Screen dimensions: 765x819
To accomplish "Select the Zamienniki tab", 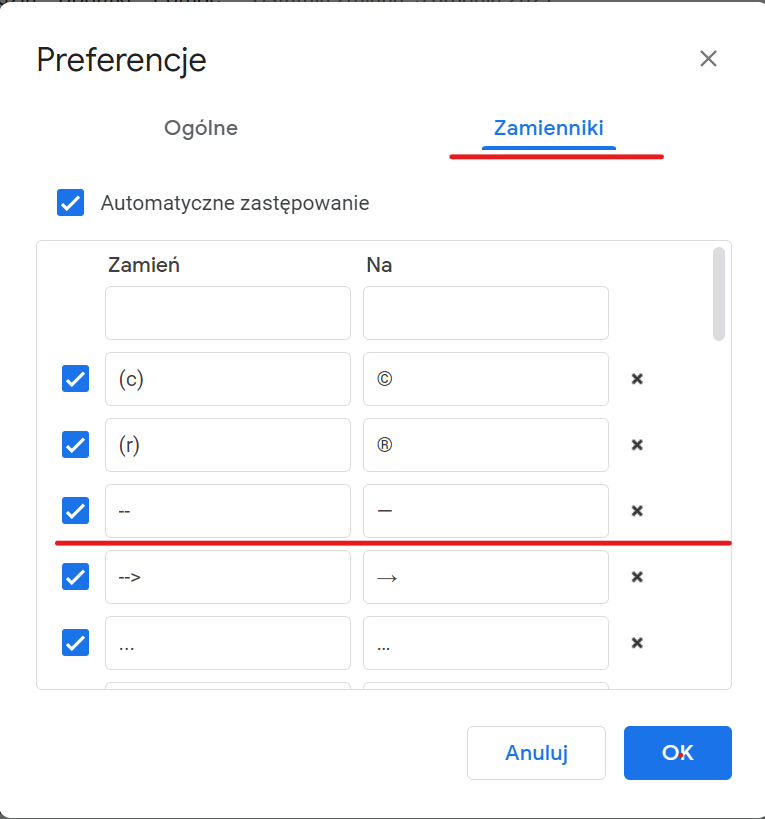I will click(x=548, y=128).
